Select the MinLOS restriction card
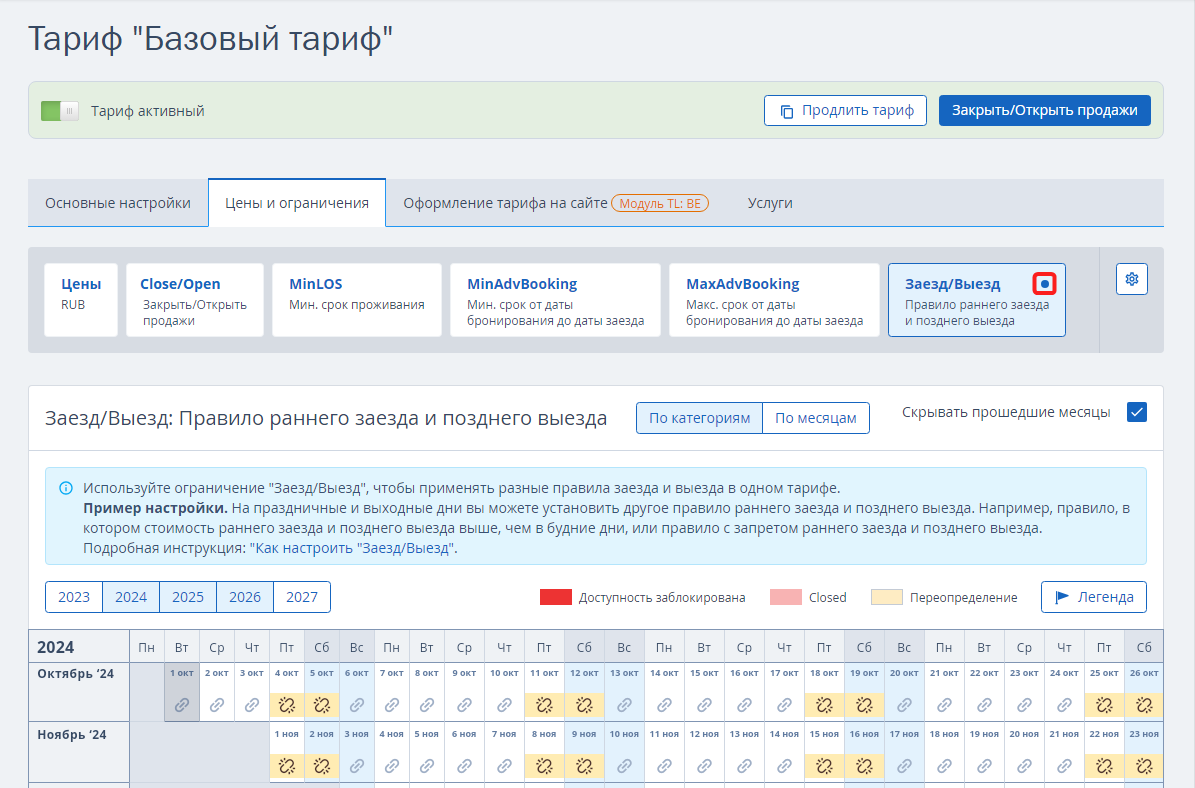Screen dimensions: 1195x788 point(356,300)
